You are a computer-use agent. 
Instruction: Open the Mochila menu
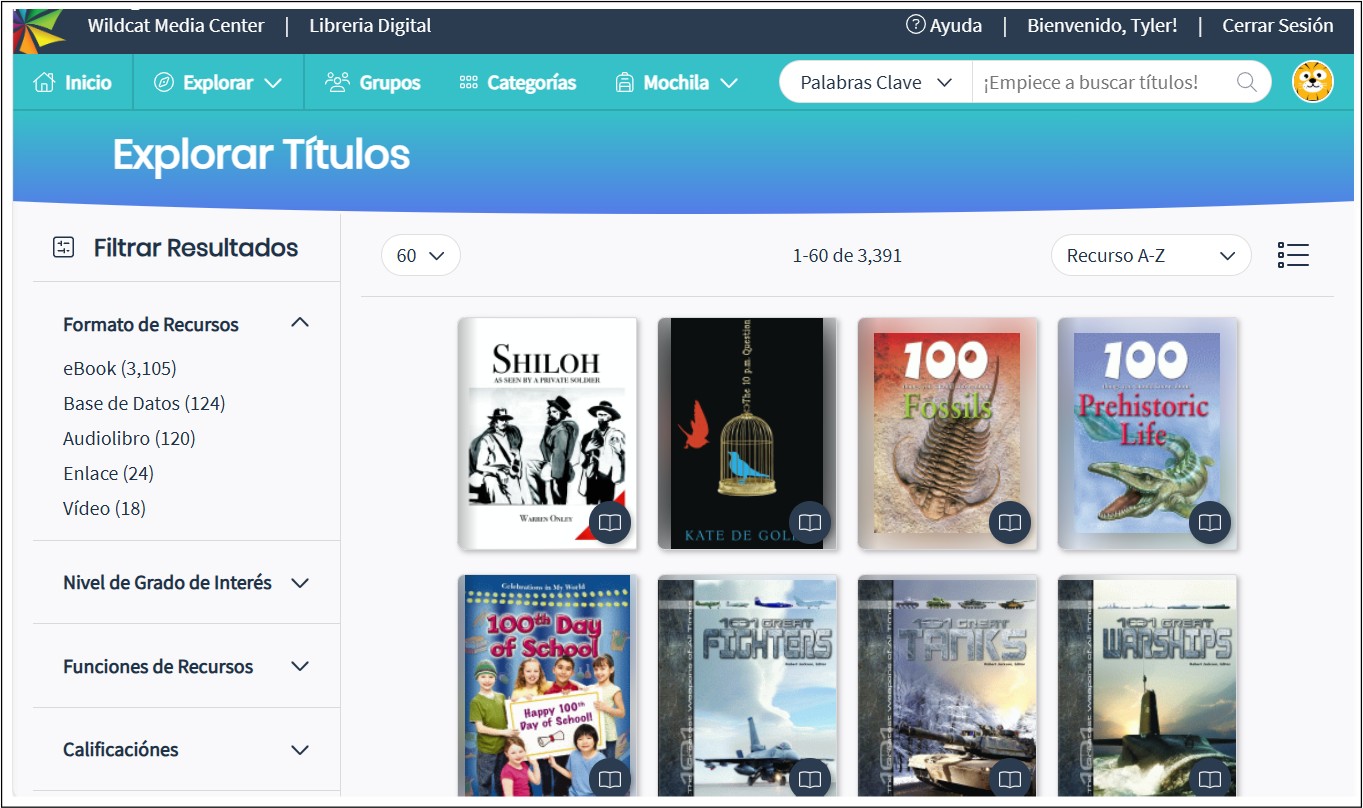676,82
